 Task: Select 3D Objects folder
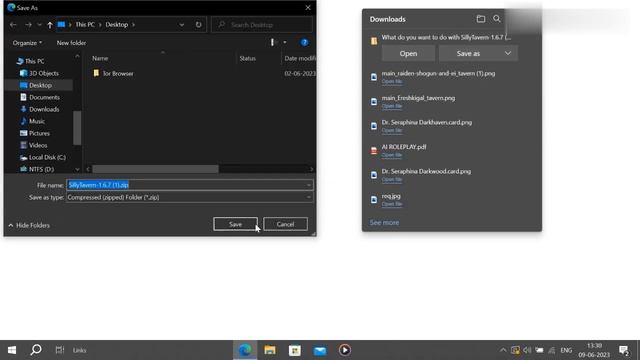pyautogui.click(x=43, y=73)
